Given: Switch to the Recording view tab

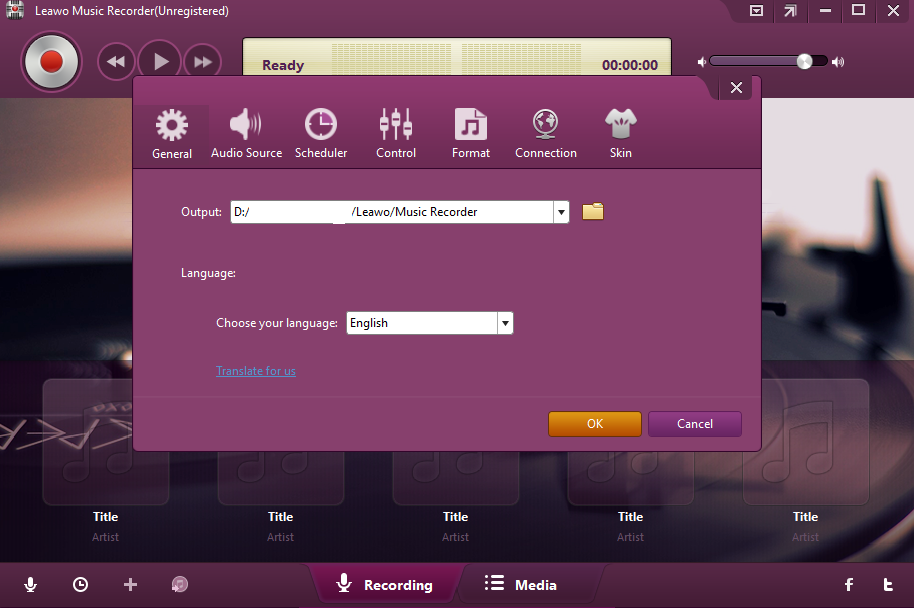Looking at the screenshot, I should pyautogui.click(x=385, y=584).
